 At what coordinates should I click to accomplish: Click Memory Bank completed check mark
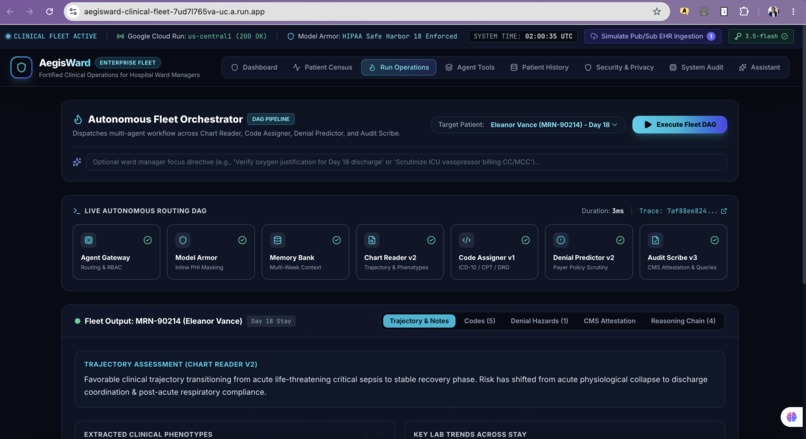(x=337, y=240)
